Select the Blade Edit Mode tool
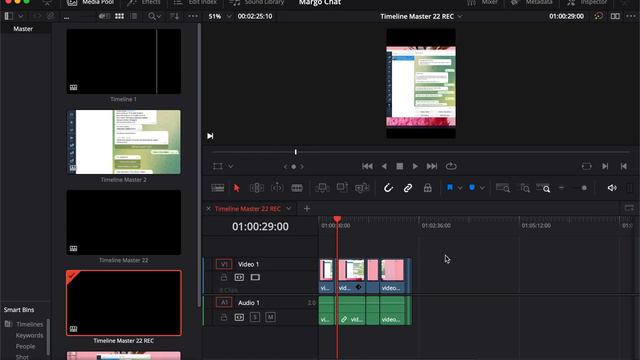 click(x=297, y=188)
